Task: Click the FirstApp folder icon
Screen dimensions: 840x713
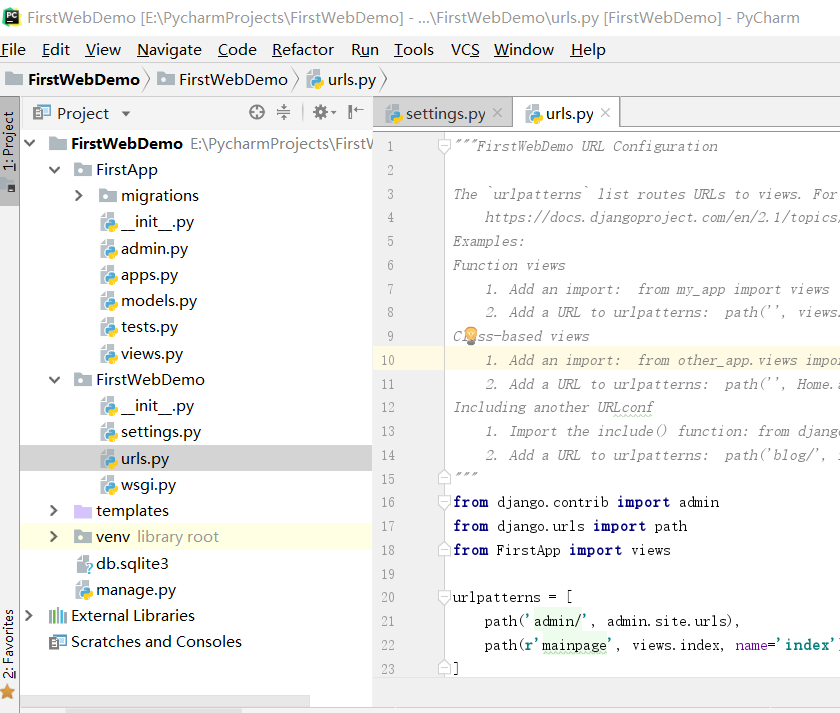Action: (x=82, y=170)
